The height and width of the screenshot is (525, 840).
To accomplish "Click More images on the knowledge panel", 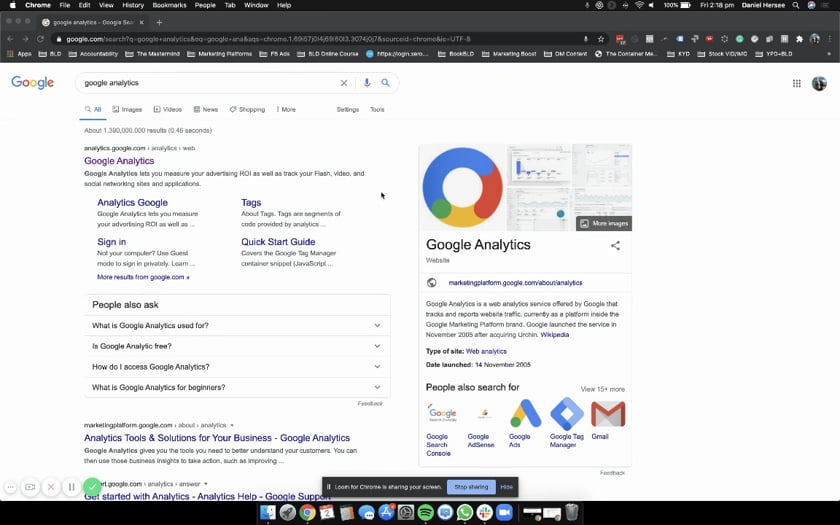I will [604, 223].
